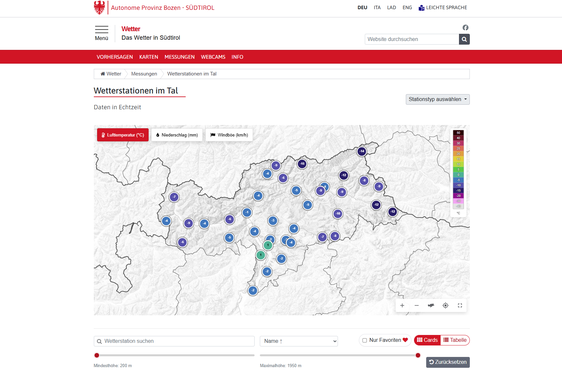Open the VORHERSAGEN menu

(115, 57)
